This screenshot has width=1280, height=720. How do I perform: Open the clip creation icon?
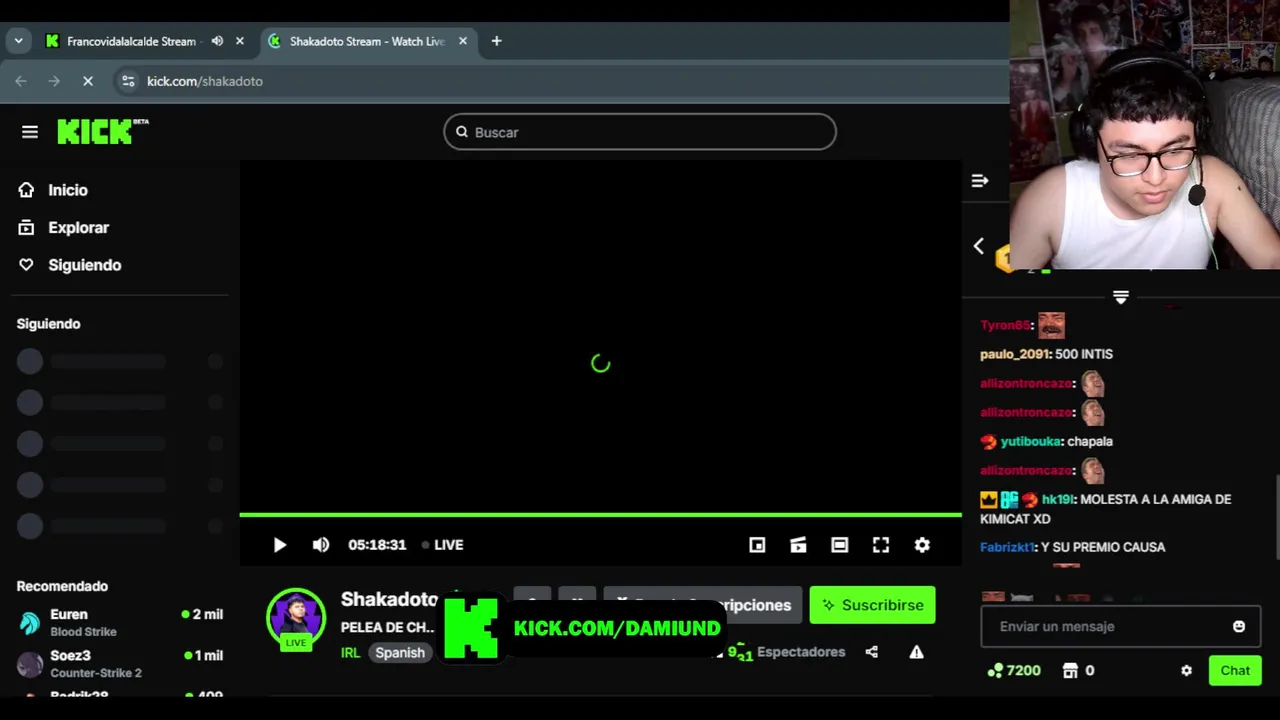pyautogui.click(x=798, y=545)
